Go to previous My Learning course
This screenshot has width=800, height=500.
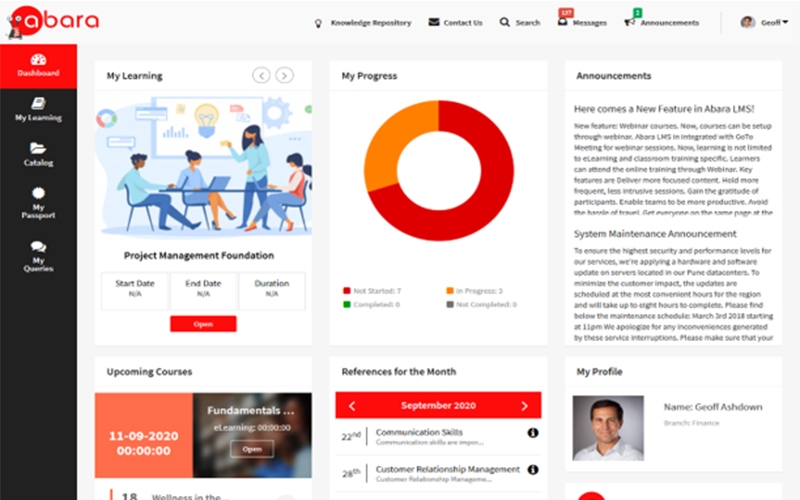point(261,76)
